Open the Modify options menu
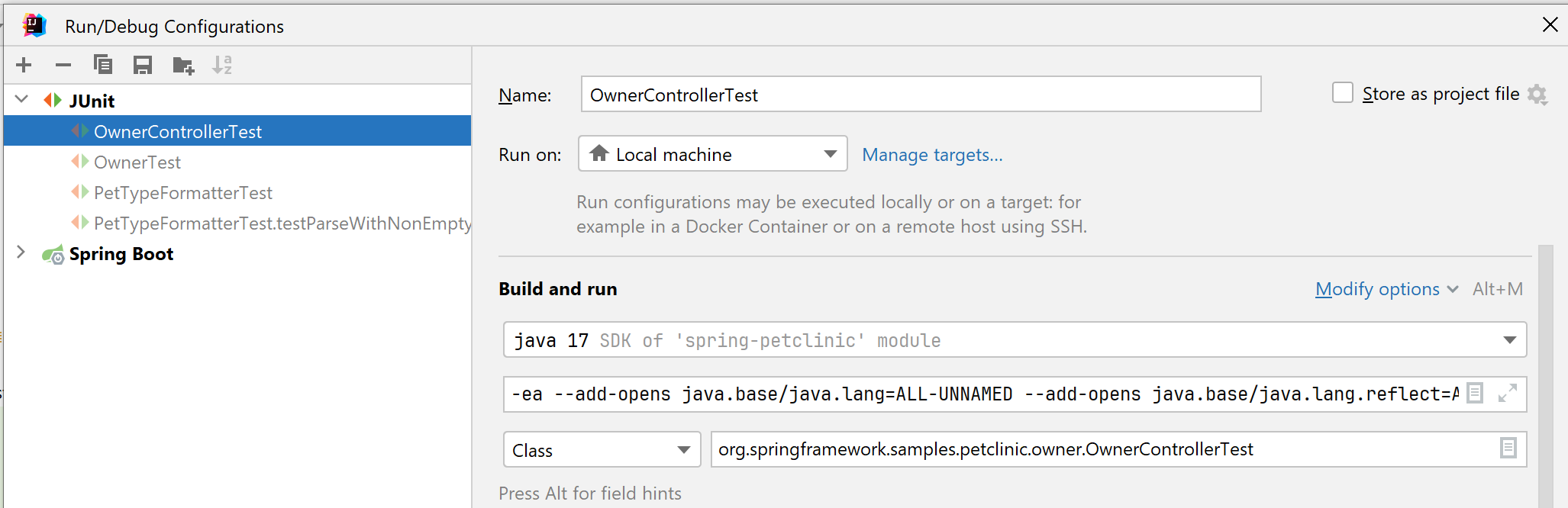 1385,290
